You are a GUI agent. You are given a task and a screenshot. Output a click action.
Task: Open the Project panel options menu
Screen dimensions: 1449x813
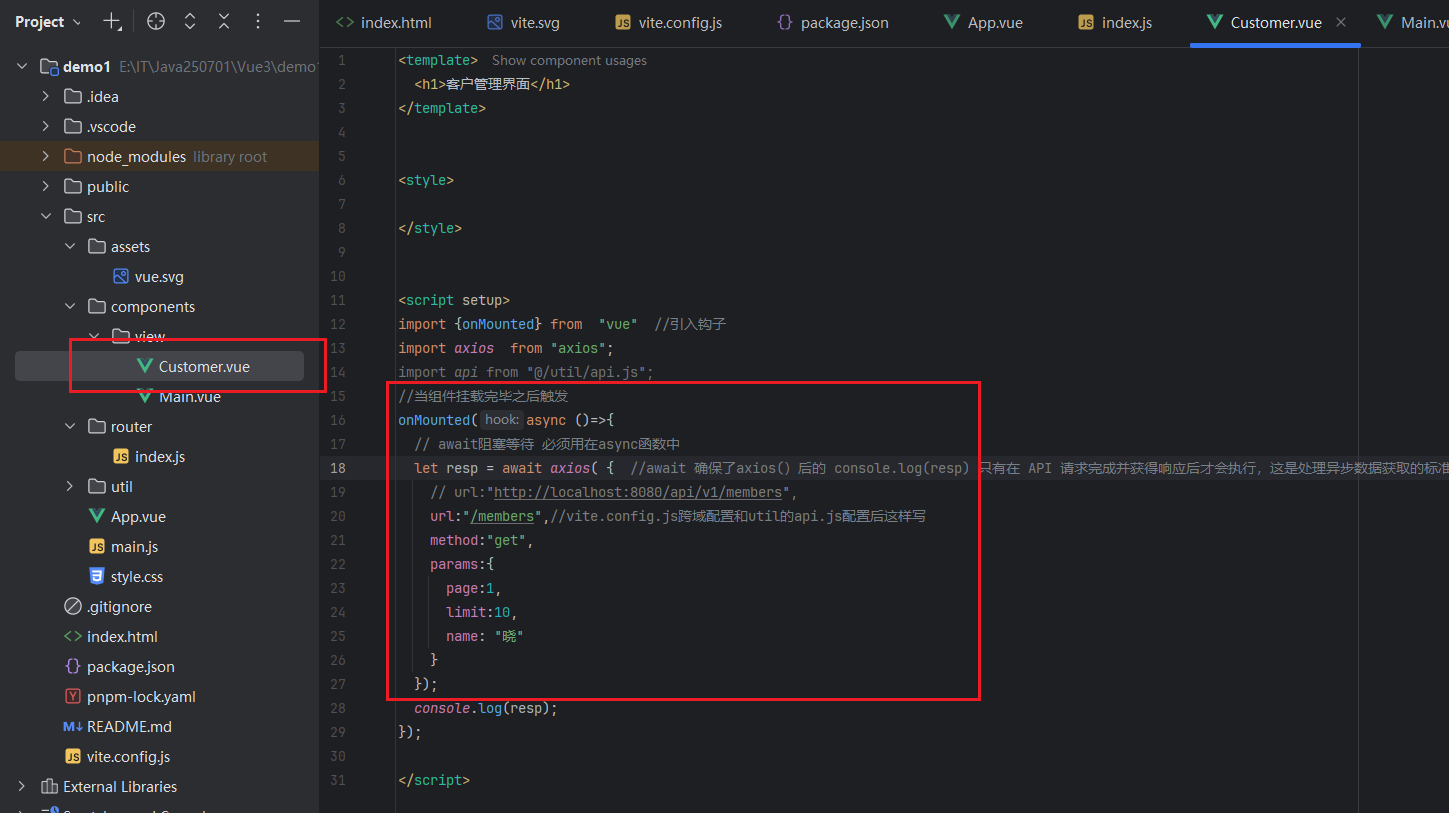point(258,22)
